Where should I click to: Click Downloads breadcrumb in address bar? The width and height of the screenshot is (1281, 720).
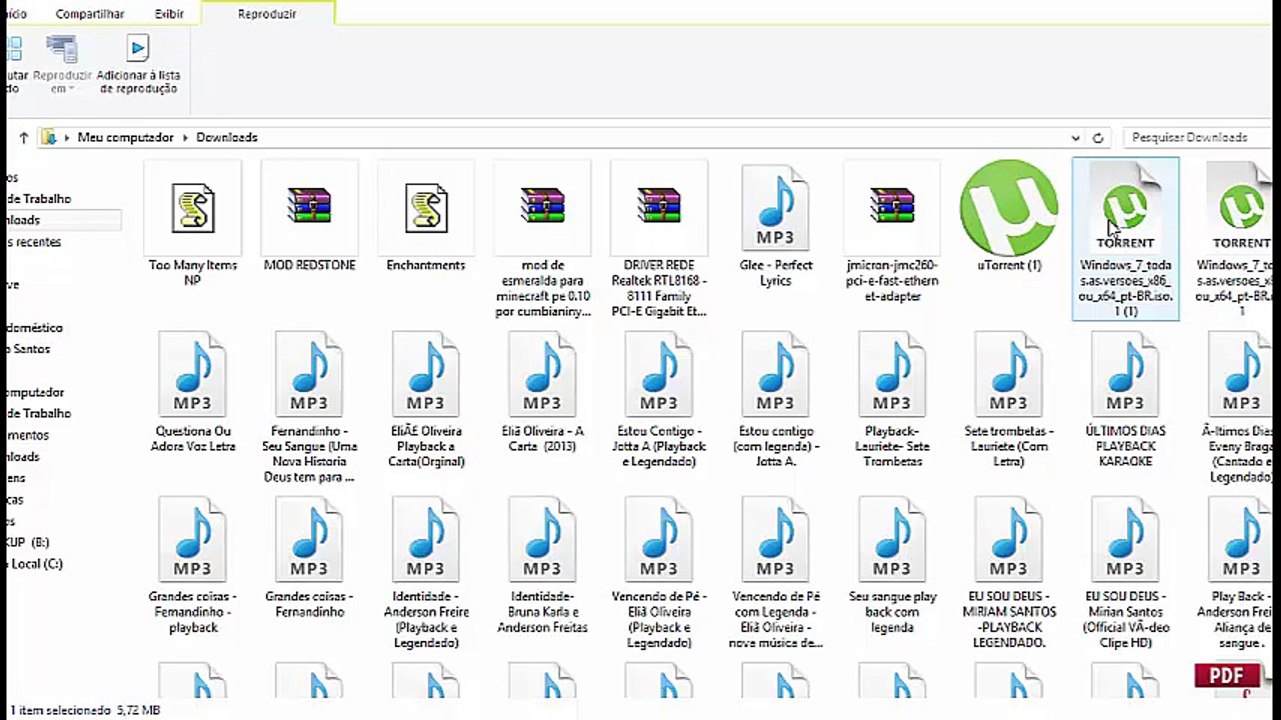(227, 137)
